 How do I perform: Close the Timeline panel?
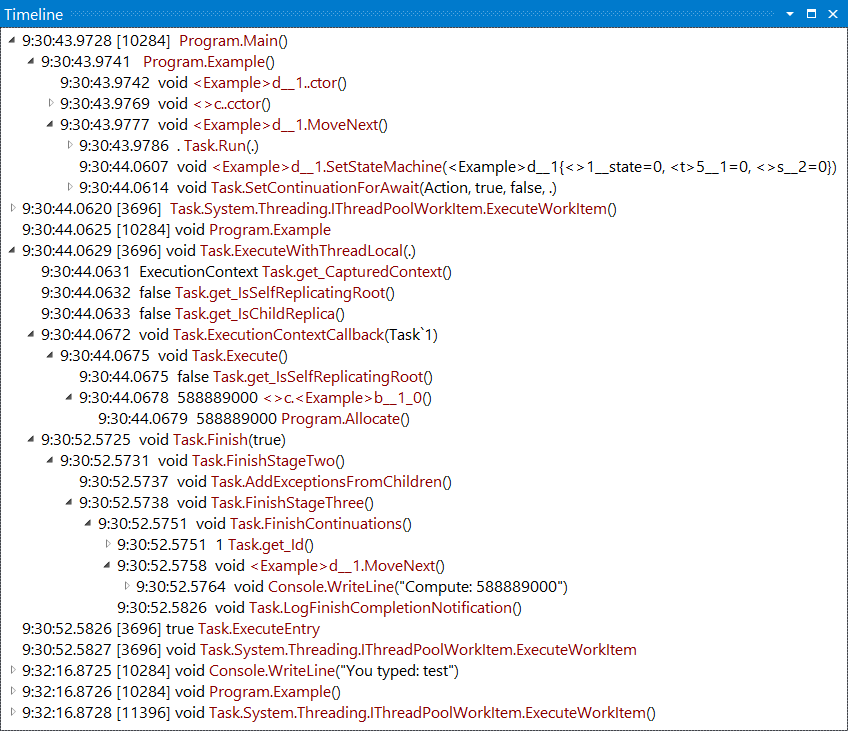(832, 14)
